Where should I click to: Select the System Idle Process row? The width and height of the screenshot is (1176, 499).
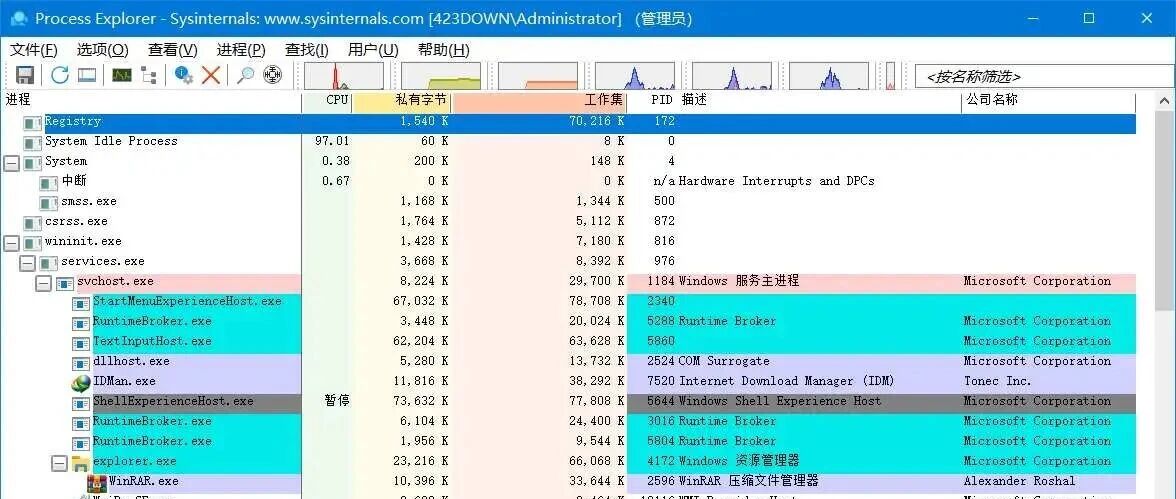pyautogui.click(x=568, y=142)
